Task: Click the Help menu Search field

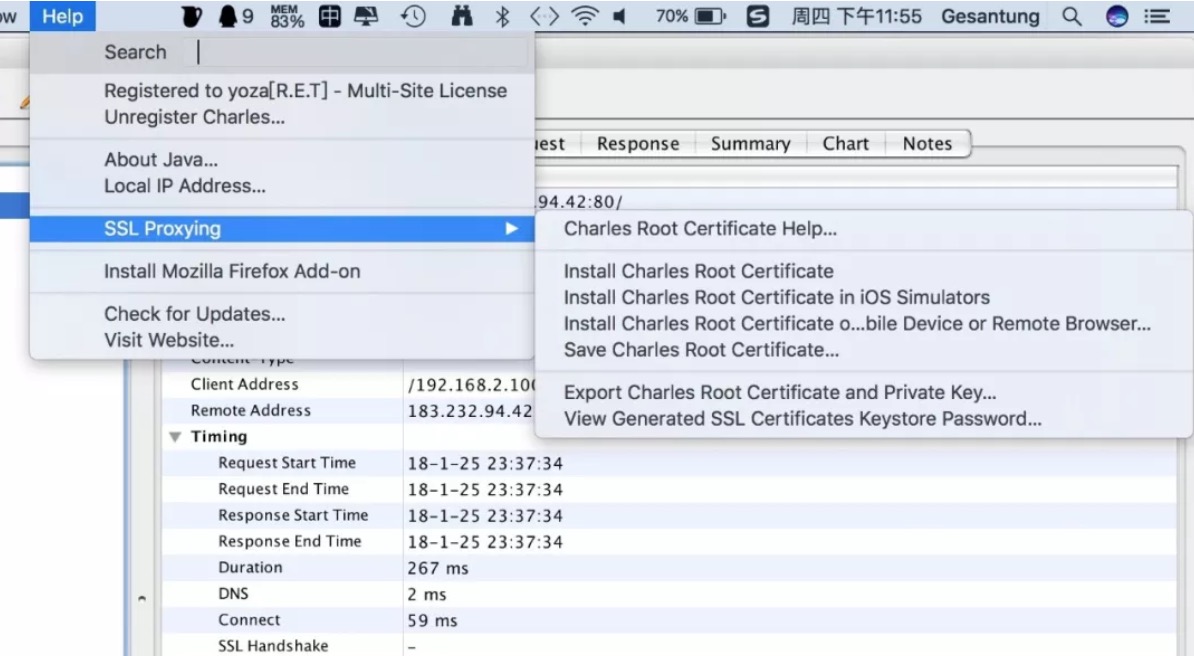Action: point(358,52)
